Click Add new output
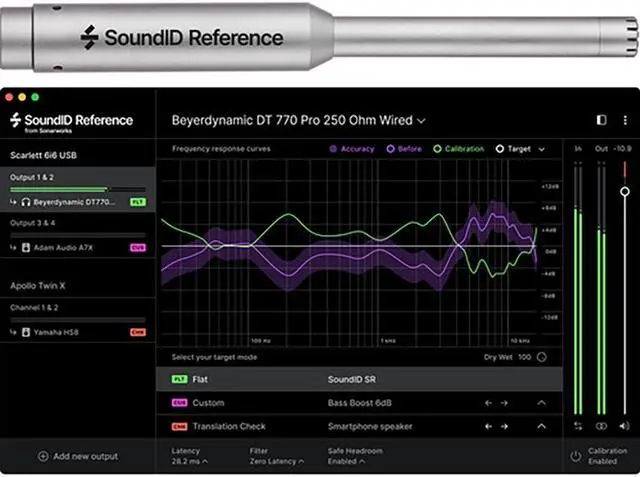Viewport: 640px width, 477px height. [x=78, y=456]
